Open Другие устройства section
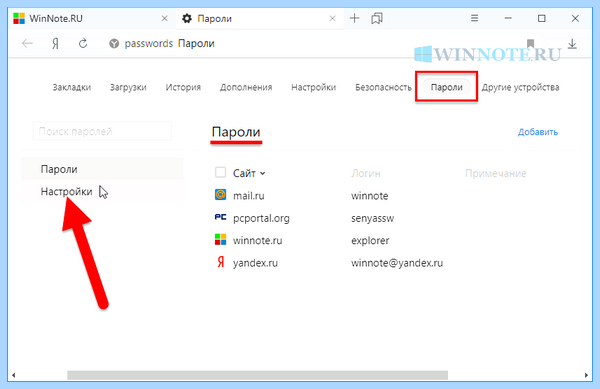The image size is (600, 389). tap(520, 87)
